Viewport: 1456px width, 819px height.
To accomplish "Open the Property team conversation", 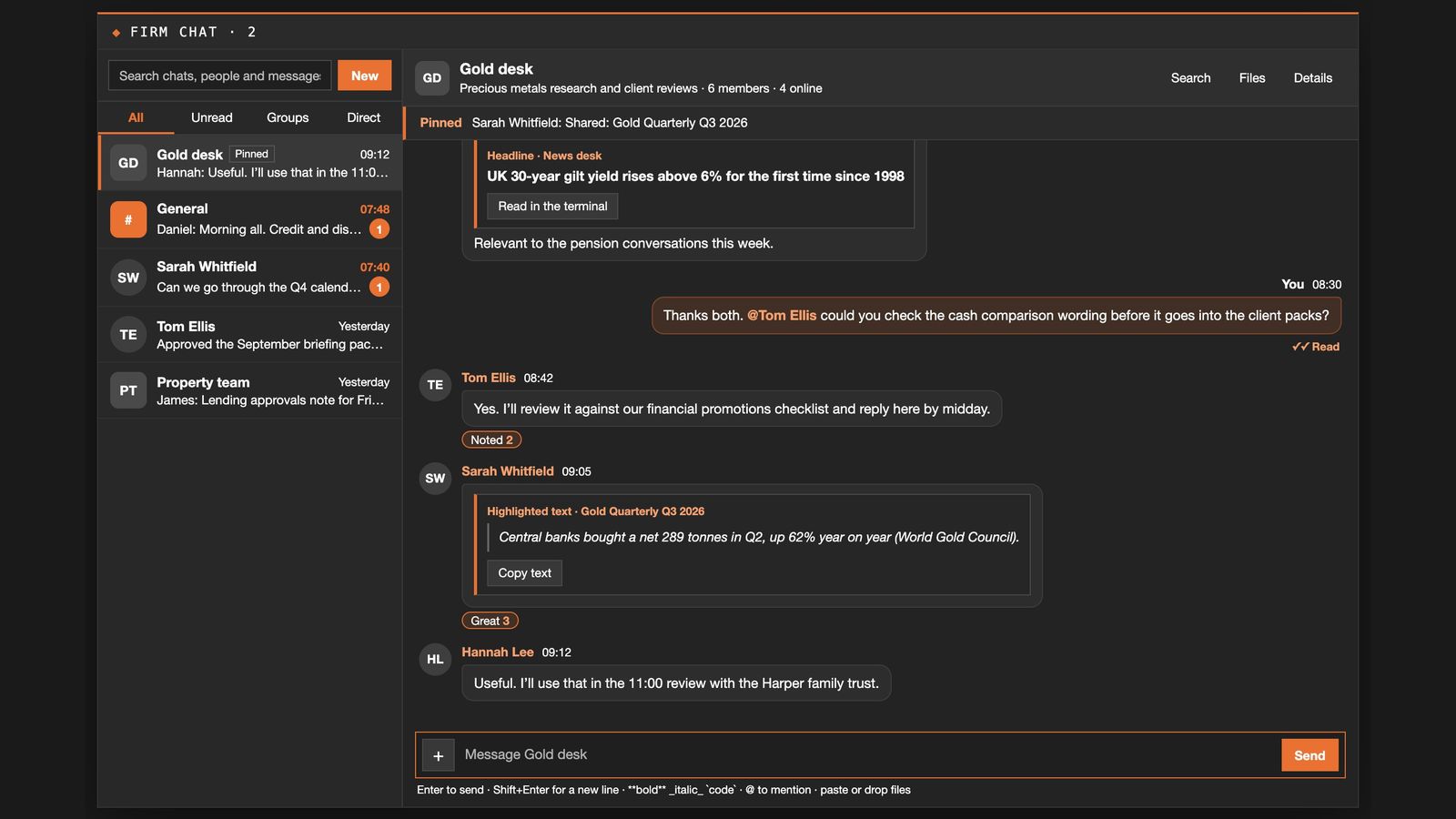I will 250,390.
